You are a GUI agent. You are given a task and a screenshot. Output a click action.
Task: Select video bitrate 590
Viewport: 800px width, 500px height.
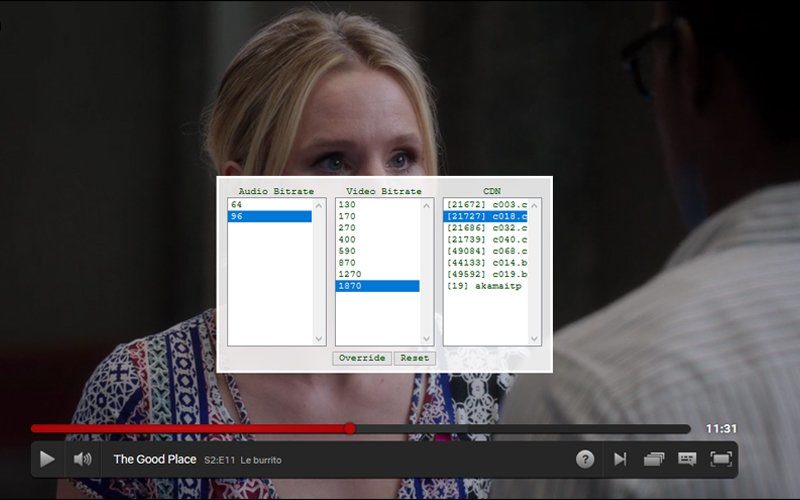coord(378,251)
